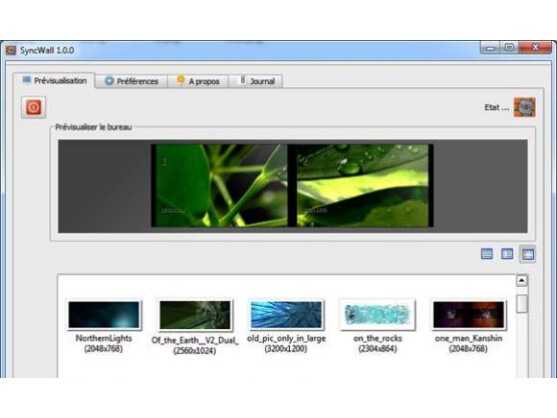Click the scrollbar up arrow in wallpaper list
557x418 pixels.
[x=521, y=281]
